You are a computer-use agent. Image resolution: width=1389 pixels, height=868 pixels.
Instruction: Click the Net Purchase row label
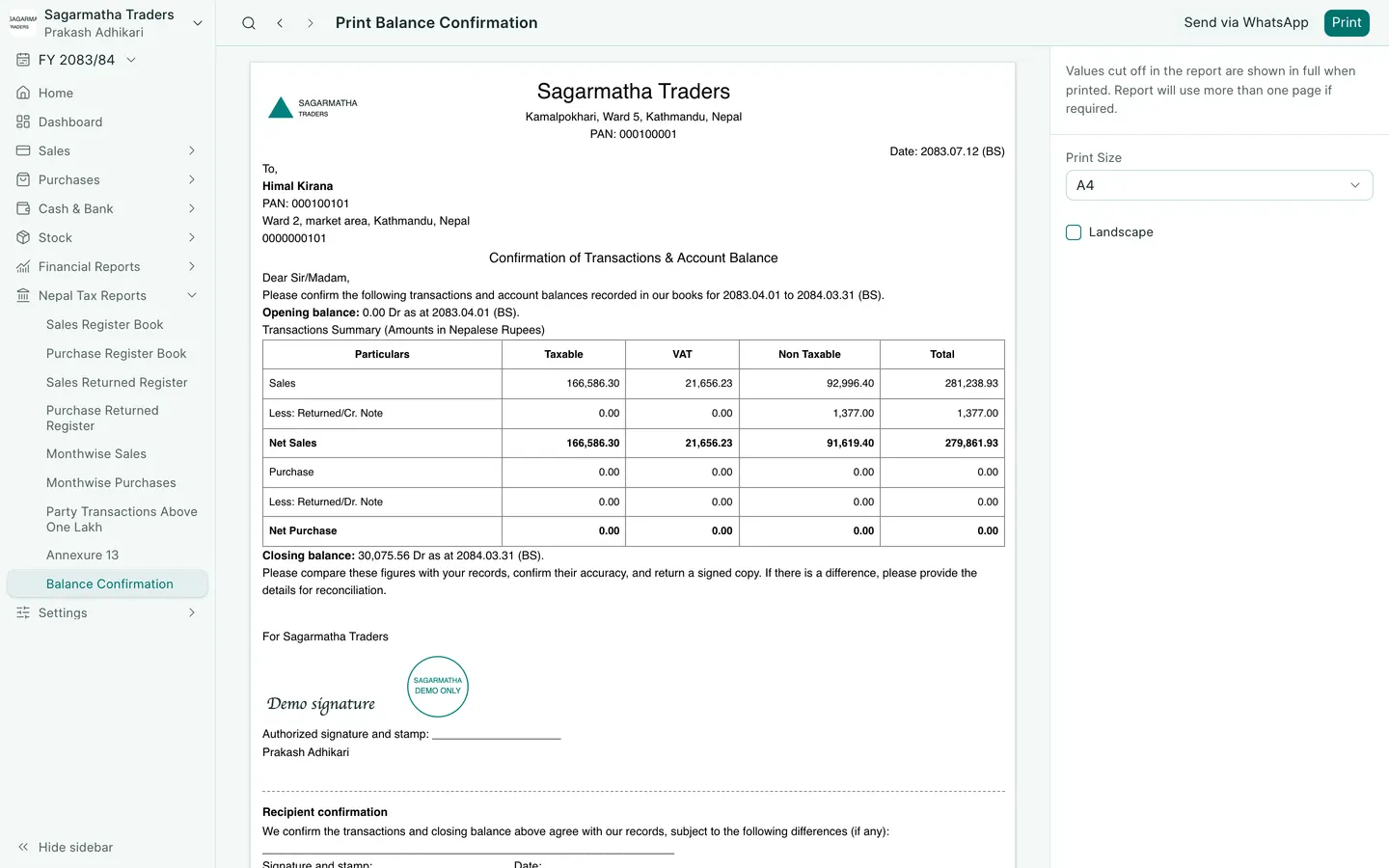point(303,531)
